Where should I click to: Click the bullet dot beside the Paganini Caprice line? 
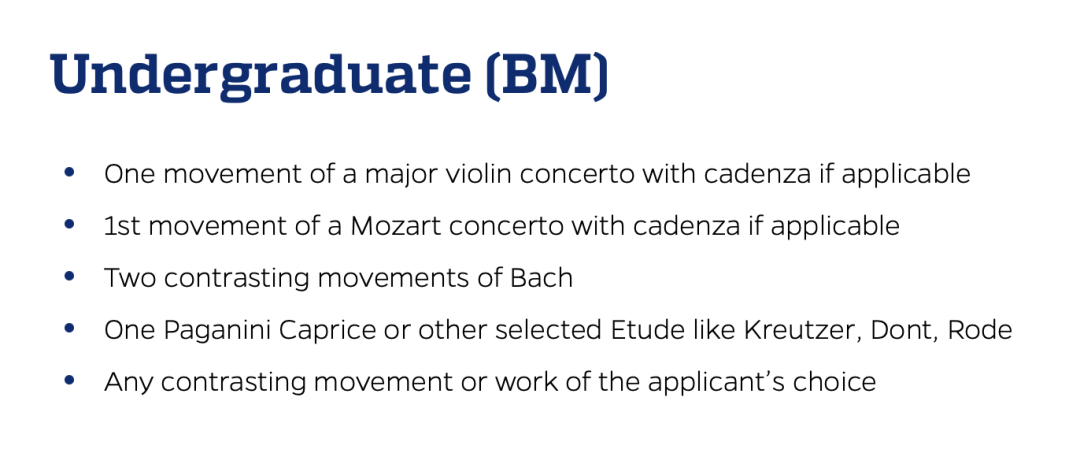tap(68, 329)
